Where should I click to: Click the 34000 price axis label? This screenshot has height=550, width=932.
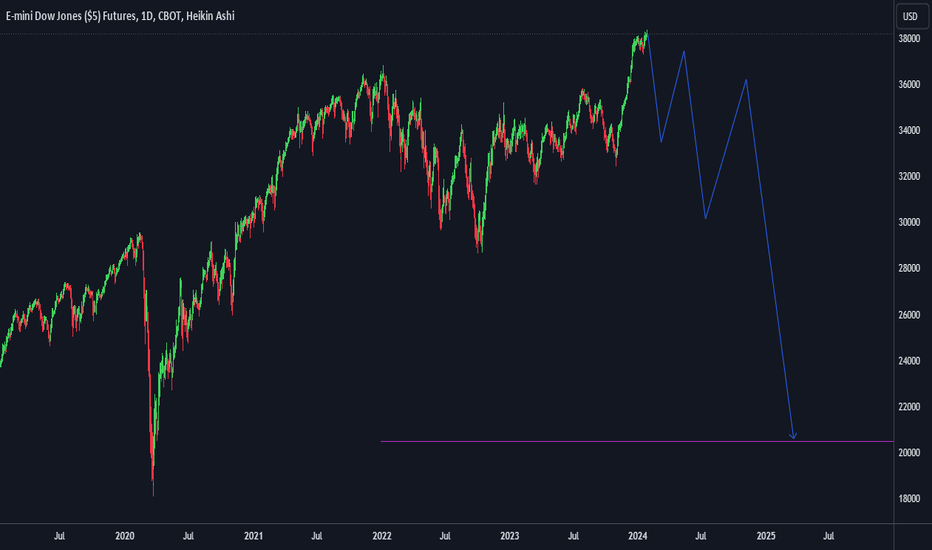coord(909,130)
